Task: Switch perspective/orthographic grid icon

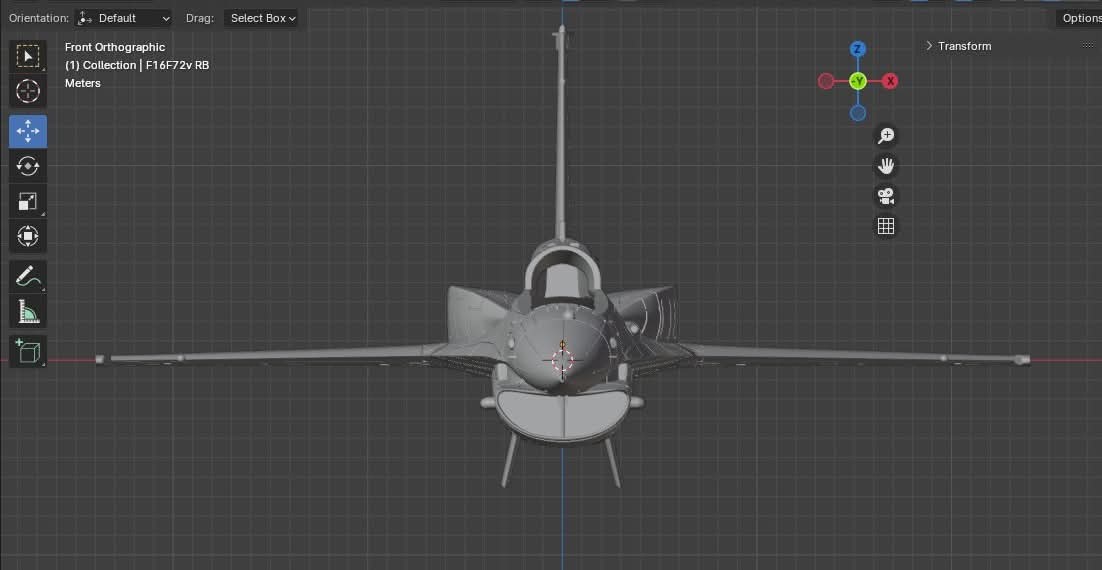Action: click(886, 226)
